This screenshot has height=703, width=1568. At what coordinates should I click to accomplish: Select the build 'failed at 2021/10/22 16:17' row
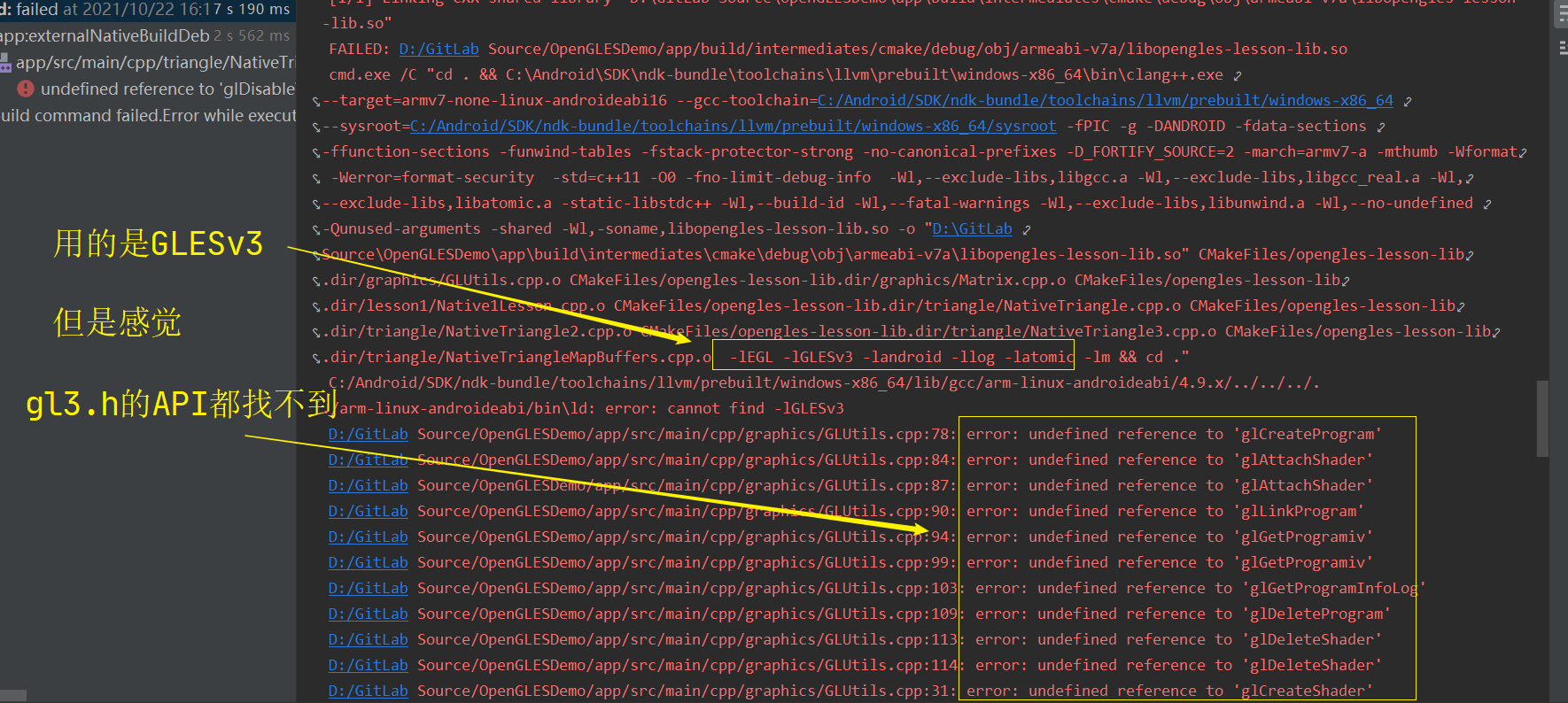[x=146, y=10]
